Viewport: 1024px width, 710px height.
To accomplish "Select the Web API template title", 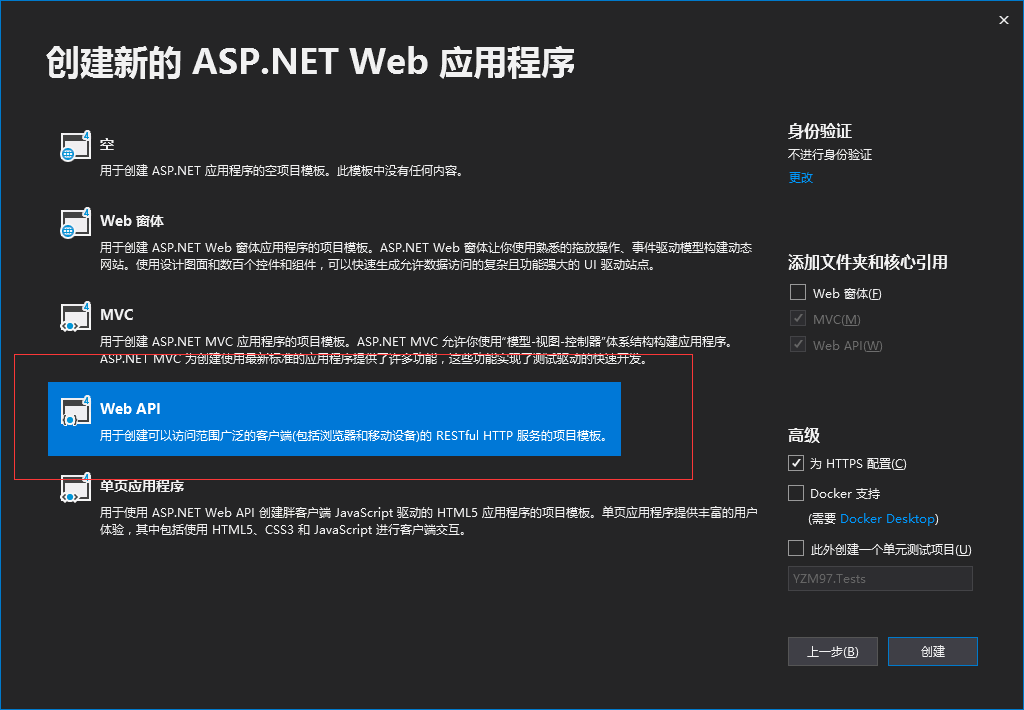I will 130,408.
